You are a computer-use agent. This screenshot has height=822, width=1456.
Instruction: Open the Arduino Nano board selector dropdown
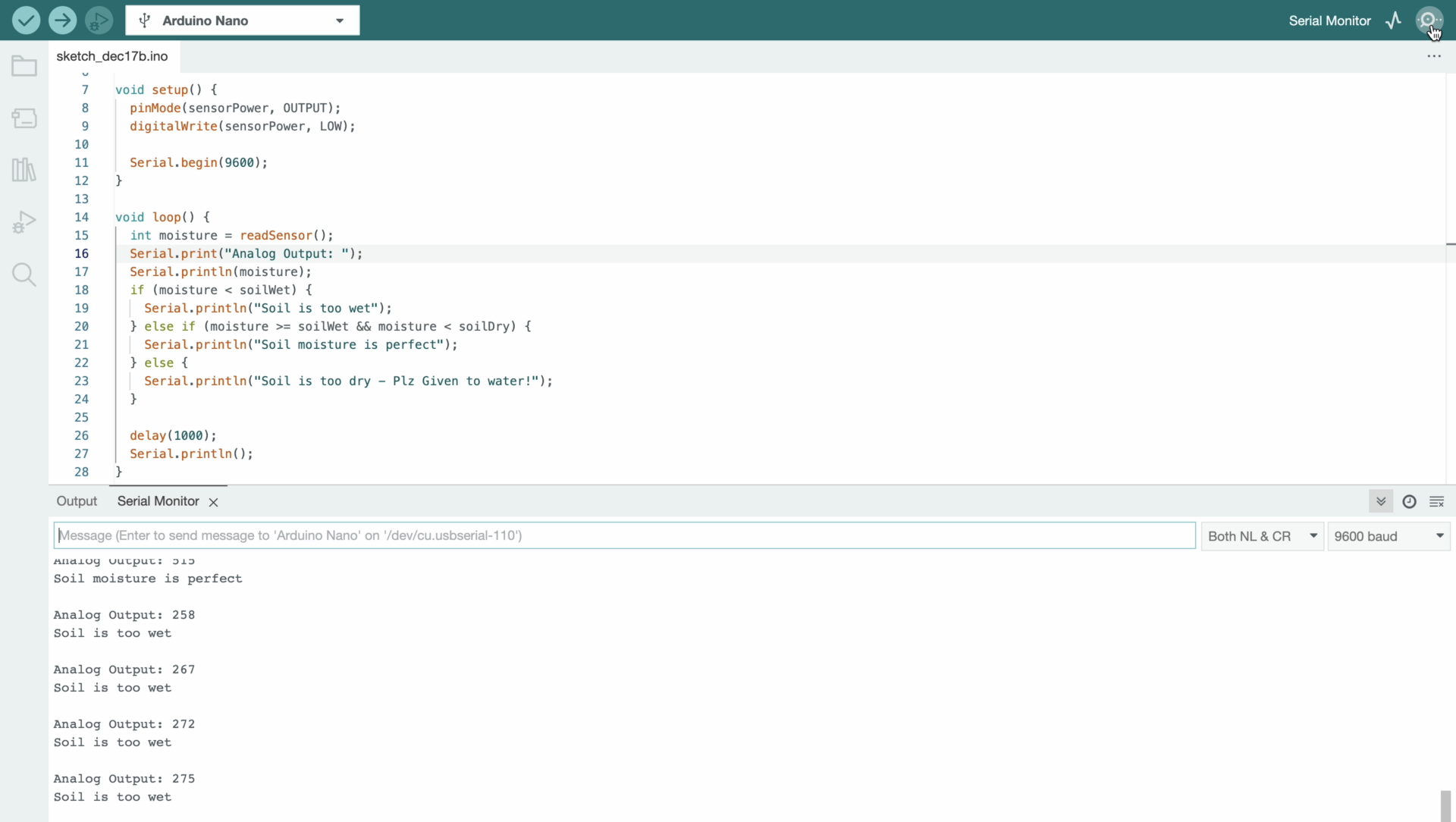click(x=243, y=20)
